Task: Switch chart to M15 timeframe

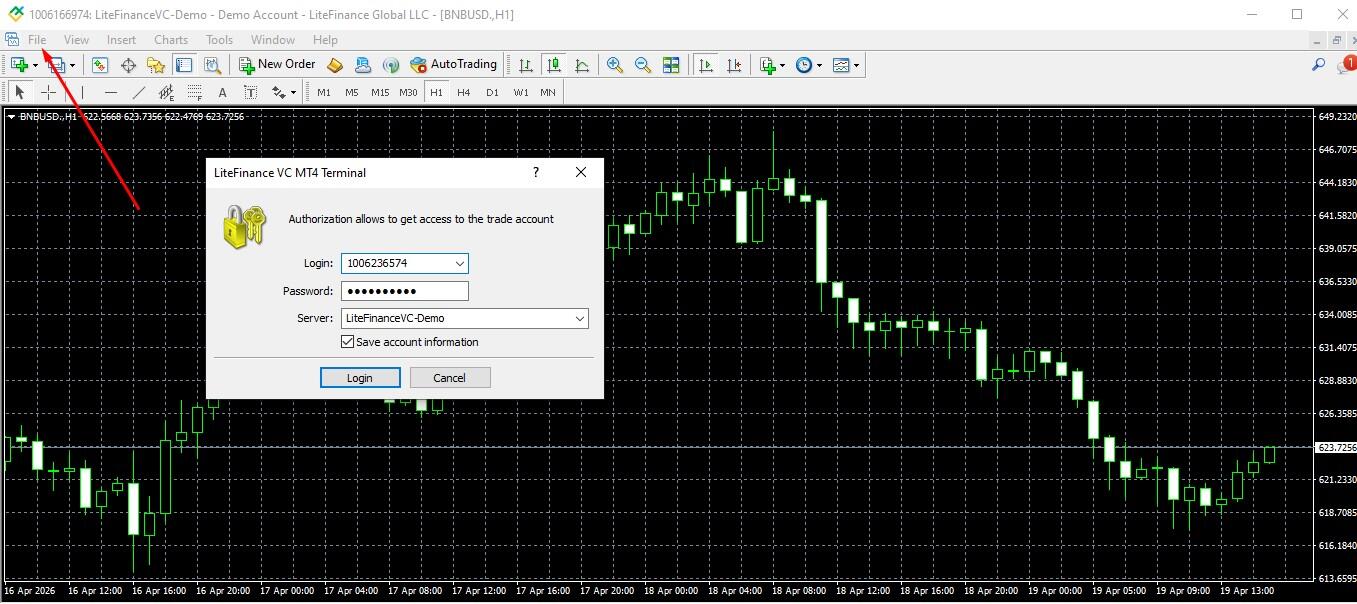Action: click(380, 92)
